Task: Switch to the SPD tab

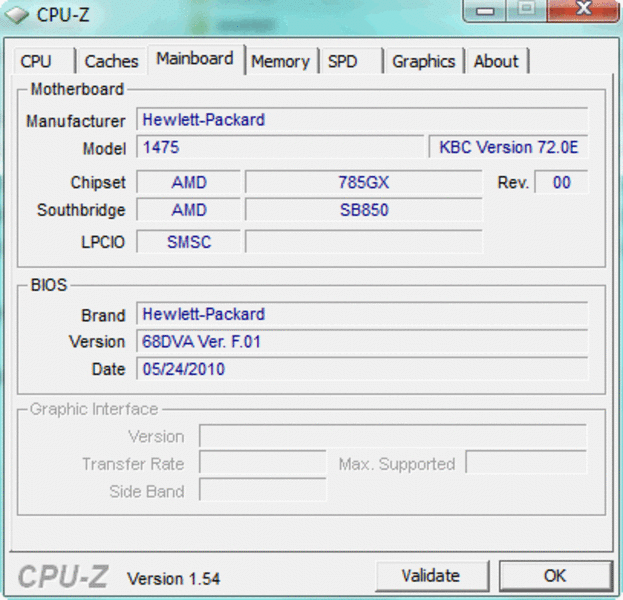Action: (351, 61)
